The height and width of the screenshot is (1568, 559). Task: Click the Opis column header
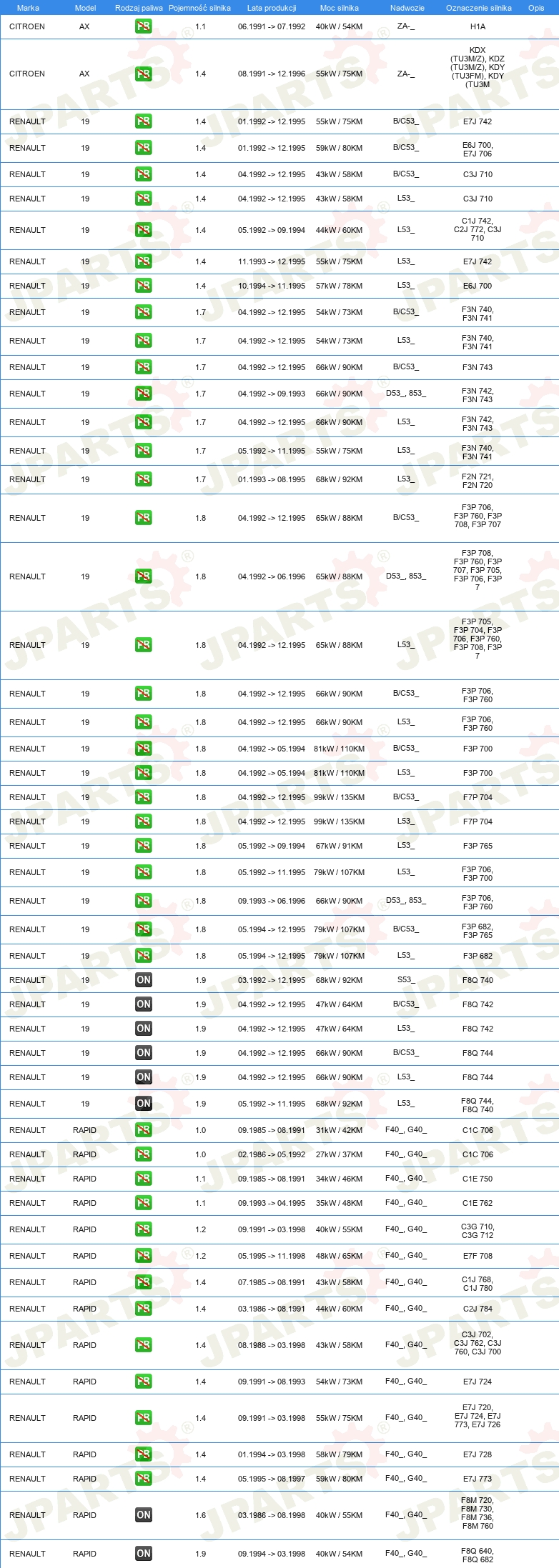pos(536,8)
